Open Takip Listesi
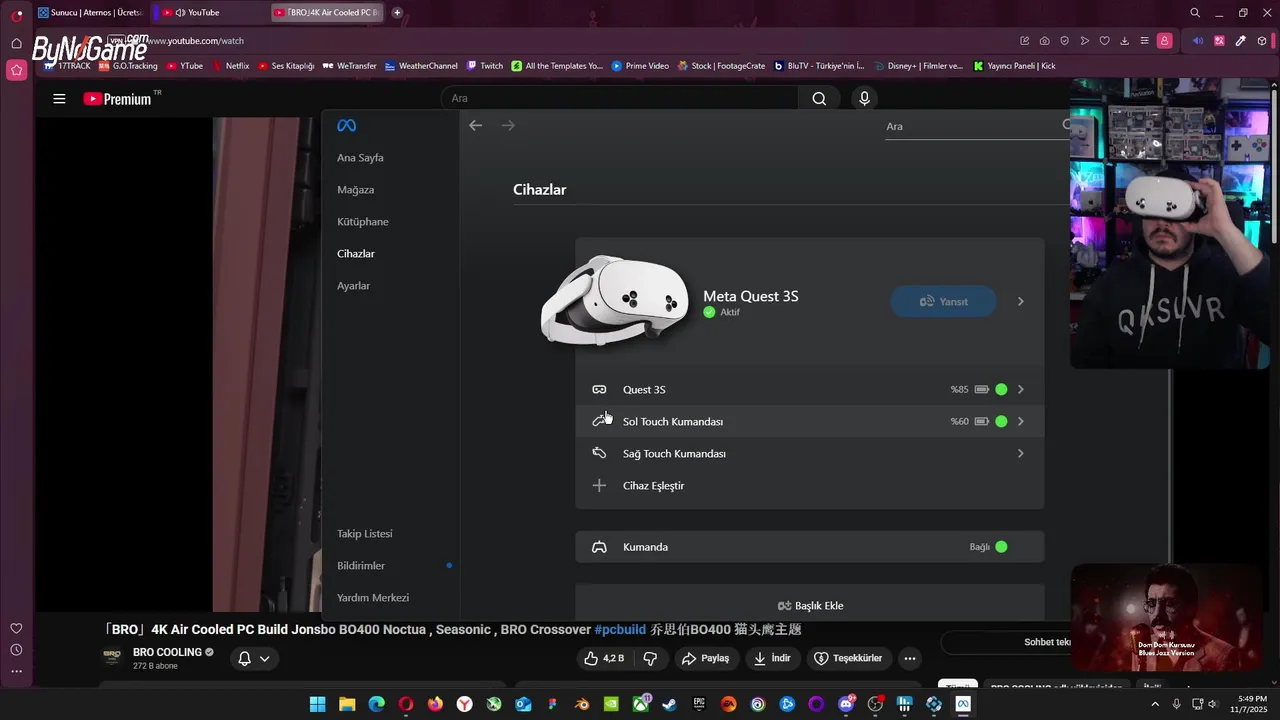 click(x=365, y=534)
